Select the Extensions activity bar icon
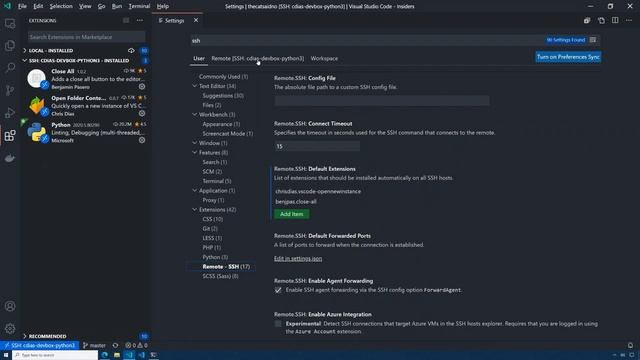640x360 pixels. point(10,135)
